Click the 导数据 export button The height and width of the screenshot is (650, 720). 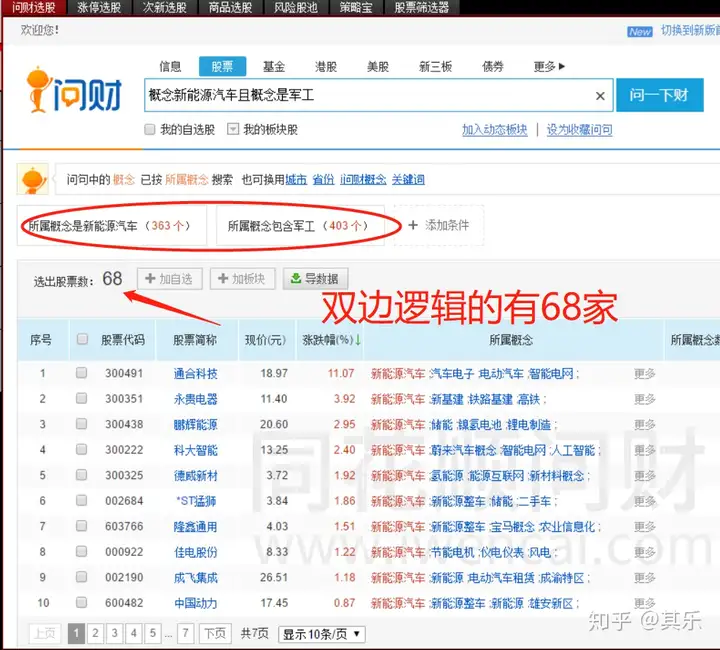tap(315, 279)
